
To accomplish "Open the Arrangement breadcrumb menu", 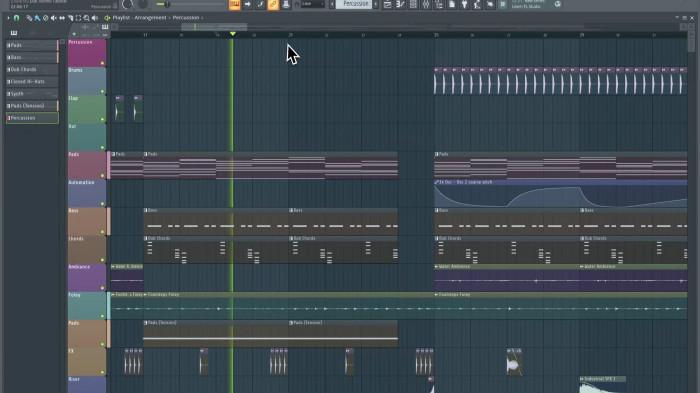I will (150, 18).
